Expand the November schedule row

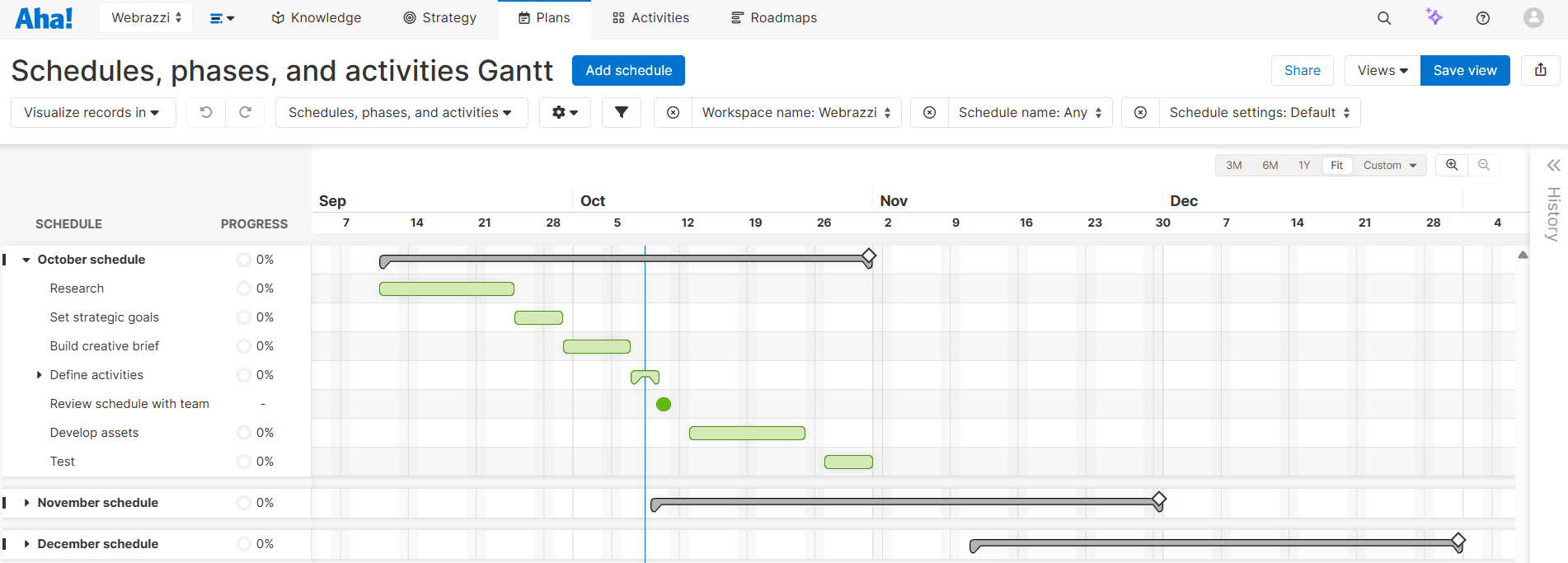tap(27, 503)
